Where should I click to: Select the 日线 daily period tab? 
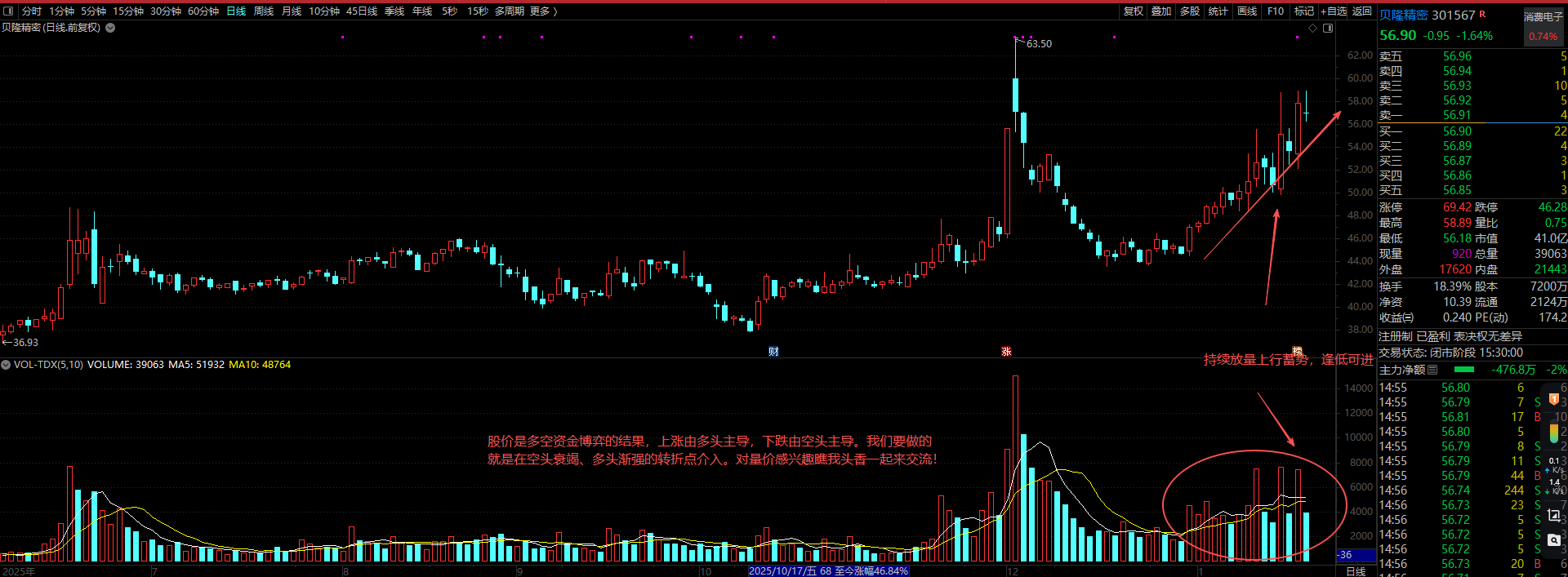(x=236, y=11)
